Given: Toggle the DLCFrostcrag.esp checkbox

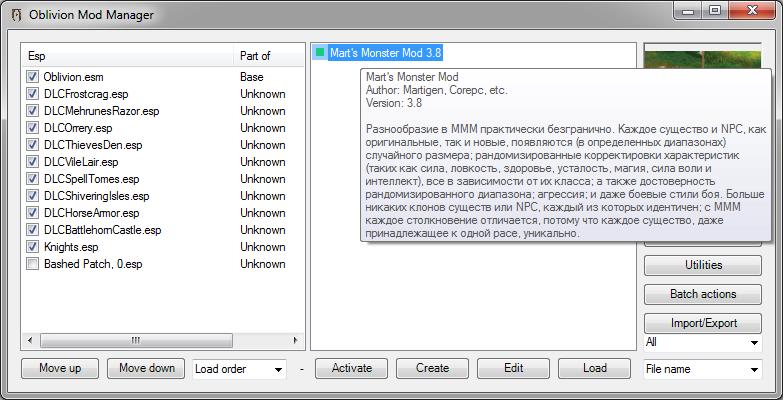Looking at the screenshot, I should click(x=33, y=94).
